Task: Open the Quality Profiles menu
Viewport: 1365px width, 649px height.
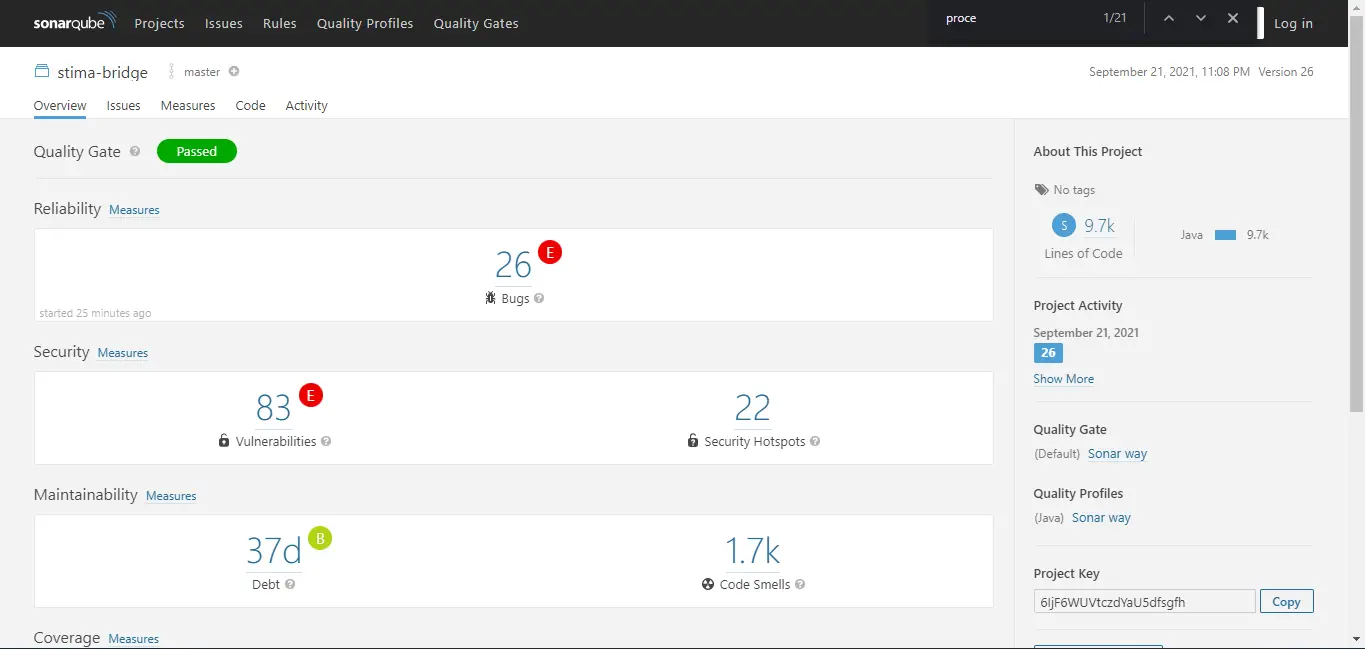Action: point(364,23)
